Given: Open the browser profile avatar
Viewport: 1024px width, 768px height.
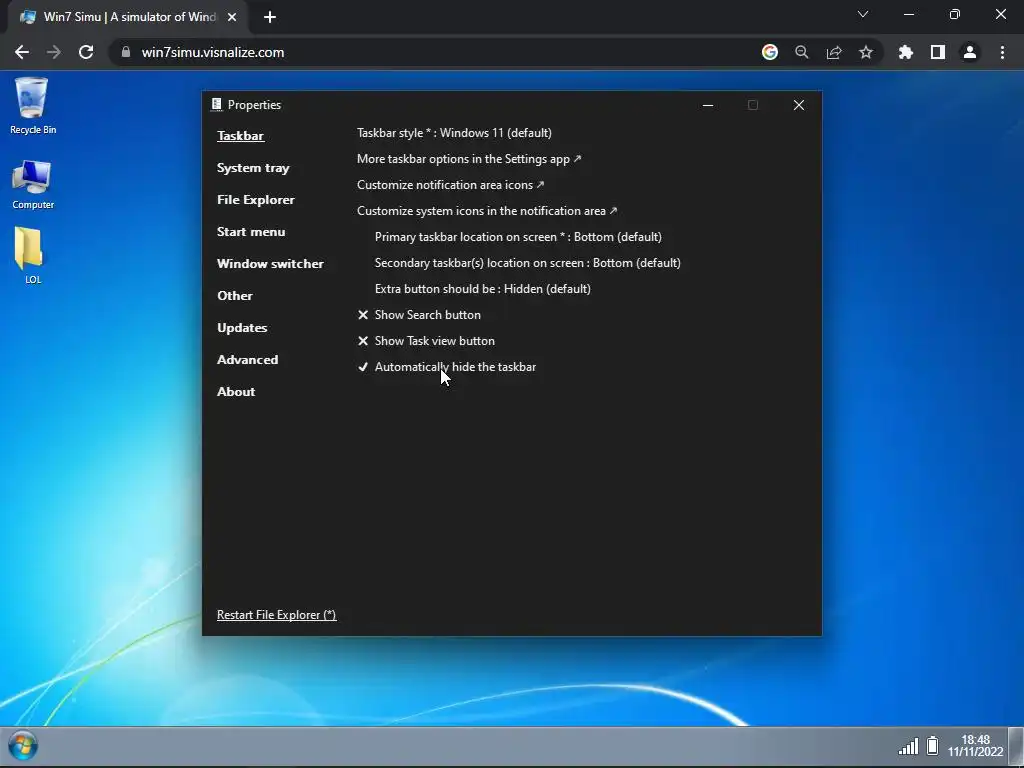Looking at the screenshot, I should [970, 52].
